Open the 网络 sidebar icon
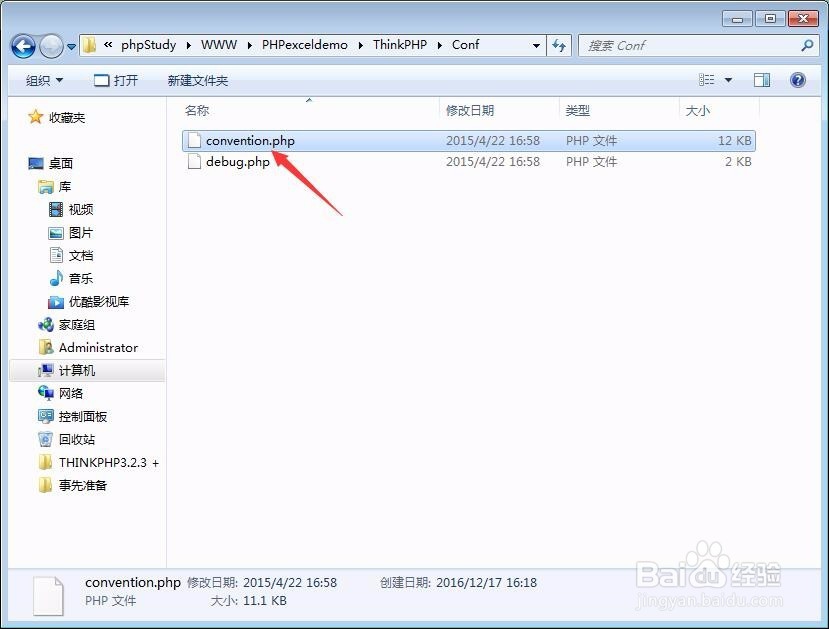Image resolution: width=829 pixels, height=629 pixels. (74, 393)
